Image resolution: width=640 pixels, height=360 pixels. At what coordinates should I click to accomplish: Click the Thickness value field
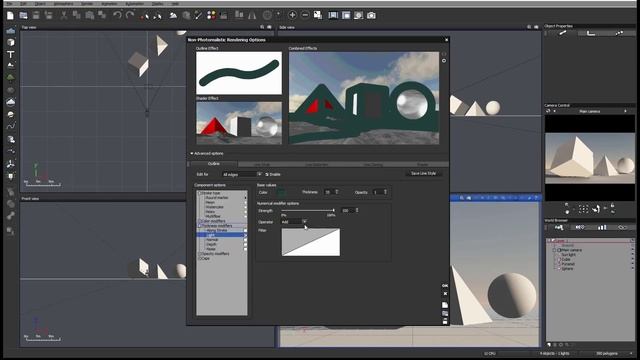coord(328,192)
